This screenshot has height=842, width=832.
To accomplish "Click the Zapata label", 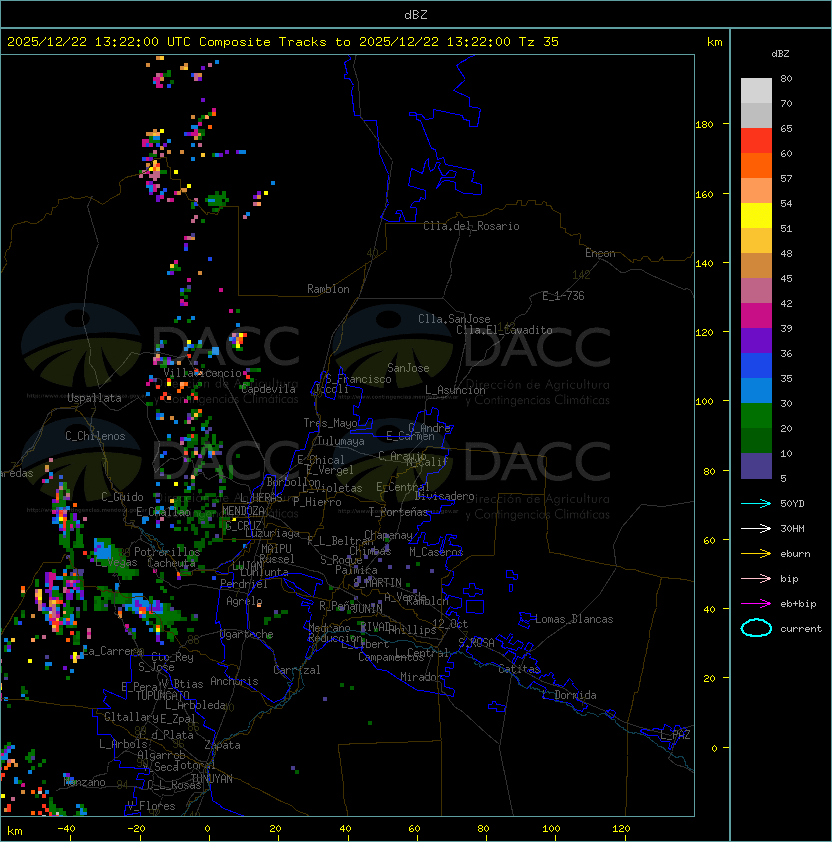I will [x=222, y=745].
